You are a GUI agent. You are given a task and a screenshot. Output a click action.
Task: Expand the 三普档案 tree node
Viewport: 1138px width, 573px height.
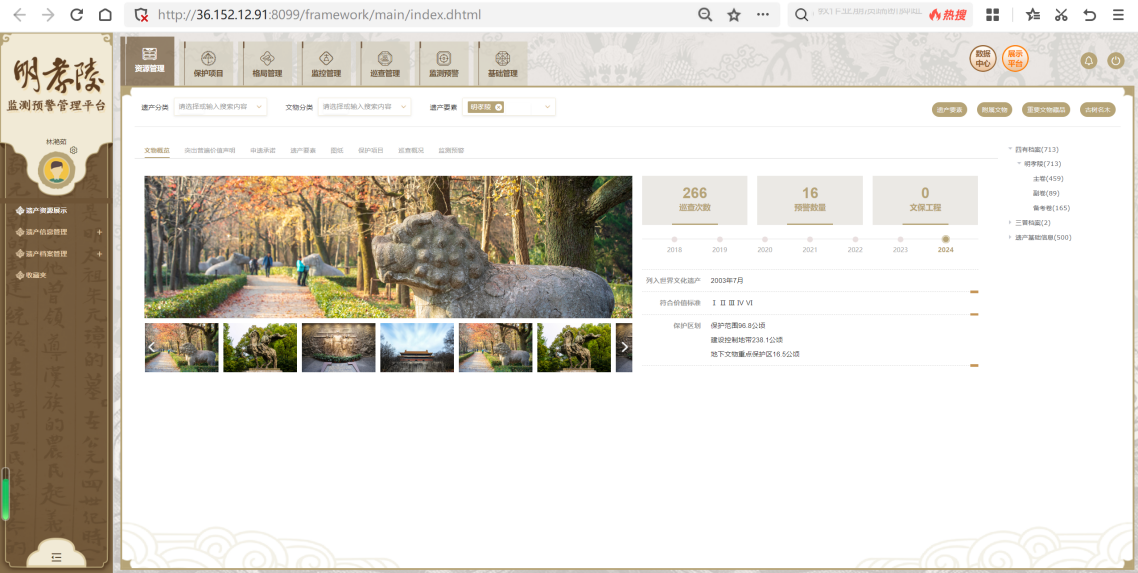click(1010, 222)
